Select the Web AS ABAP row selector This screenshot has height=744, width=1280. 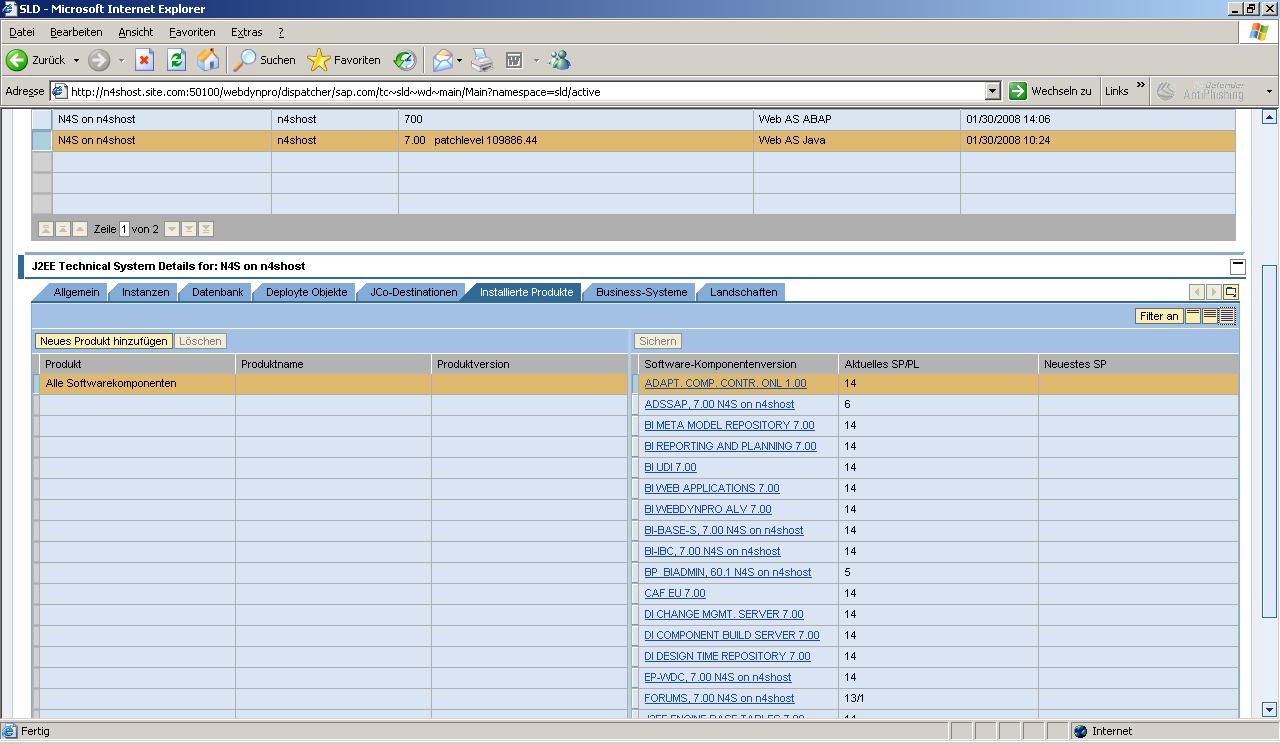[41, 119]
